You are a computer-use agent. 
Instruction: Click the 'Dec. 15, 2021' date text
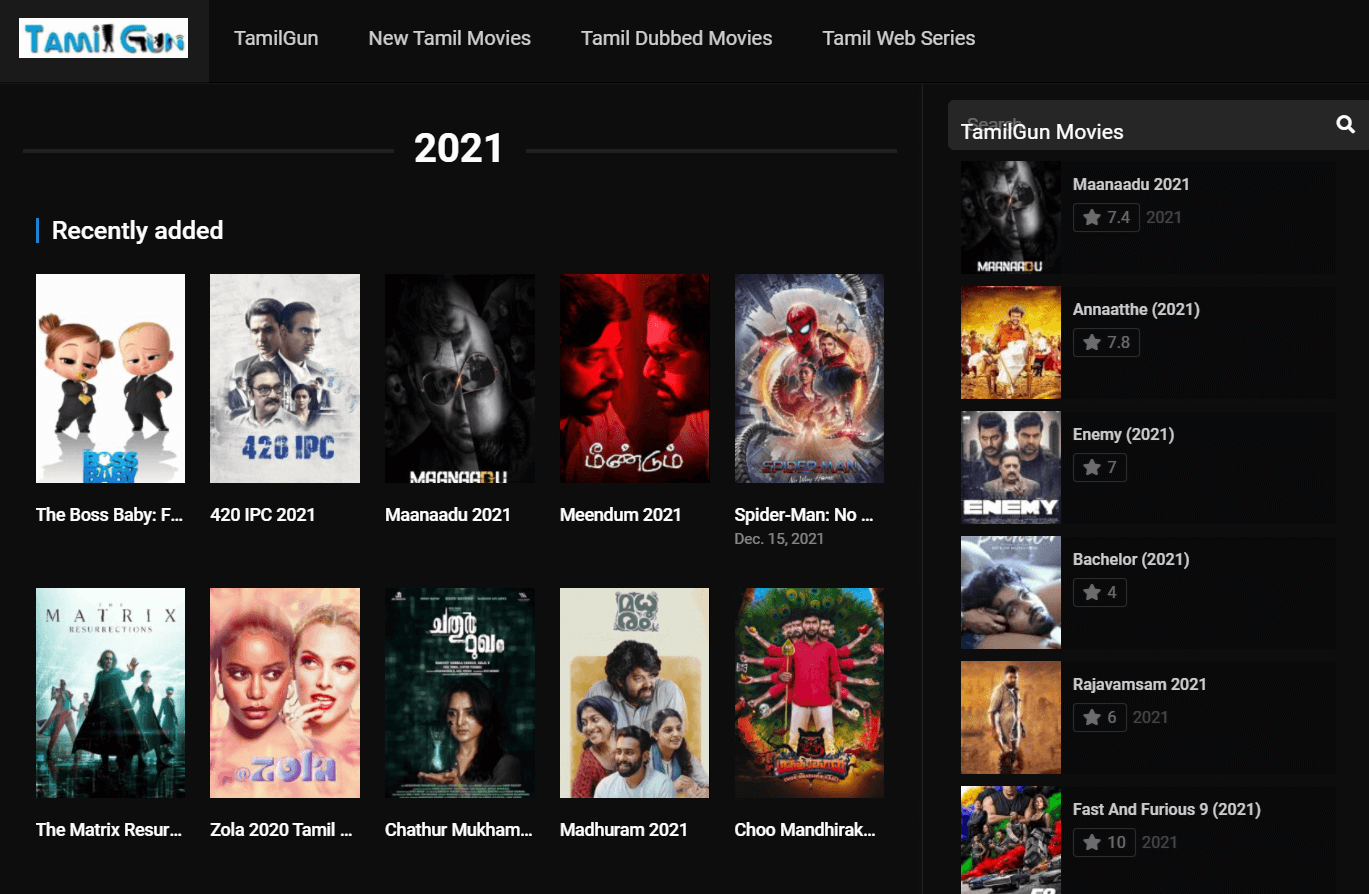[779, 539]
